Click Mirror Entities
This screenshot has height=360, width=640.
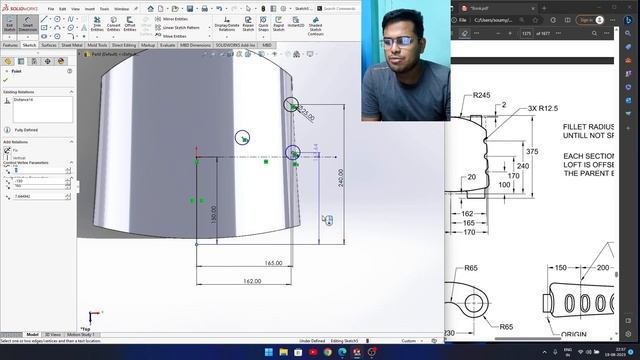[171, 19]
